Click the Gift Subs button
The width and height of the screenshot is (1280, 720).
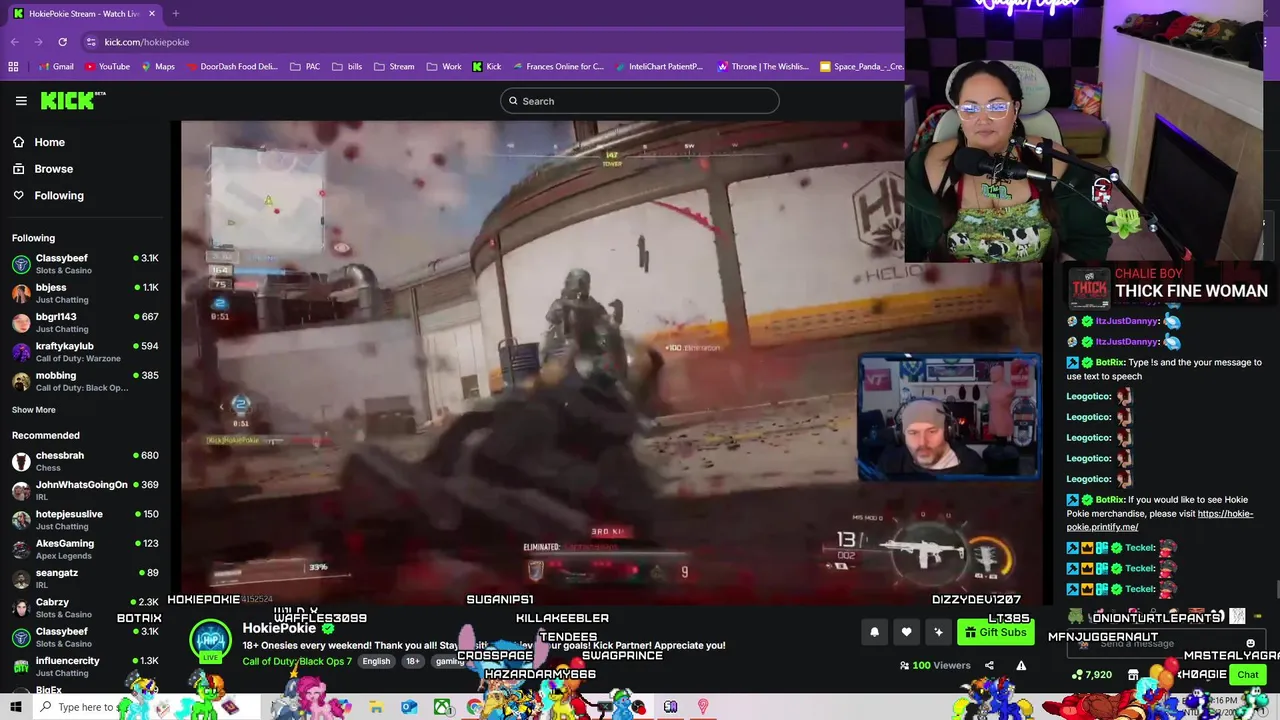click(x=995, y=632)
